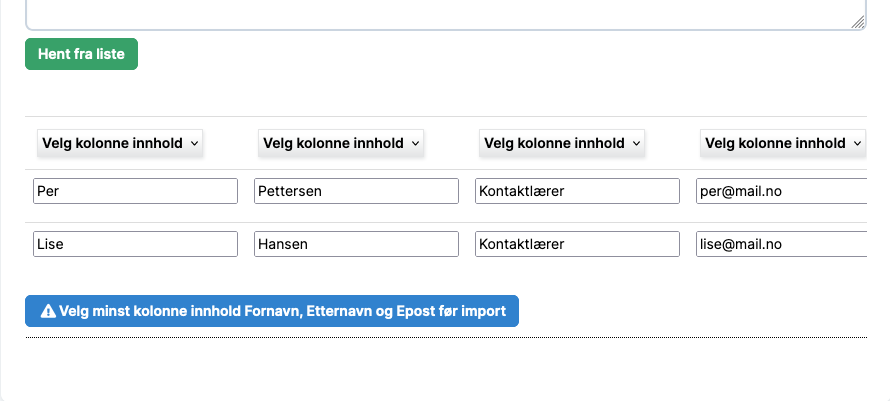Image resolution: width=890 pixels, height=401 pixels.
Task: Click the blue import warning button
Action: tap(272, 311)
